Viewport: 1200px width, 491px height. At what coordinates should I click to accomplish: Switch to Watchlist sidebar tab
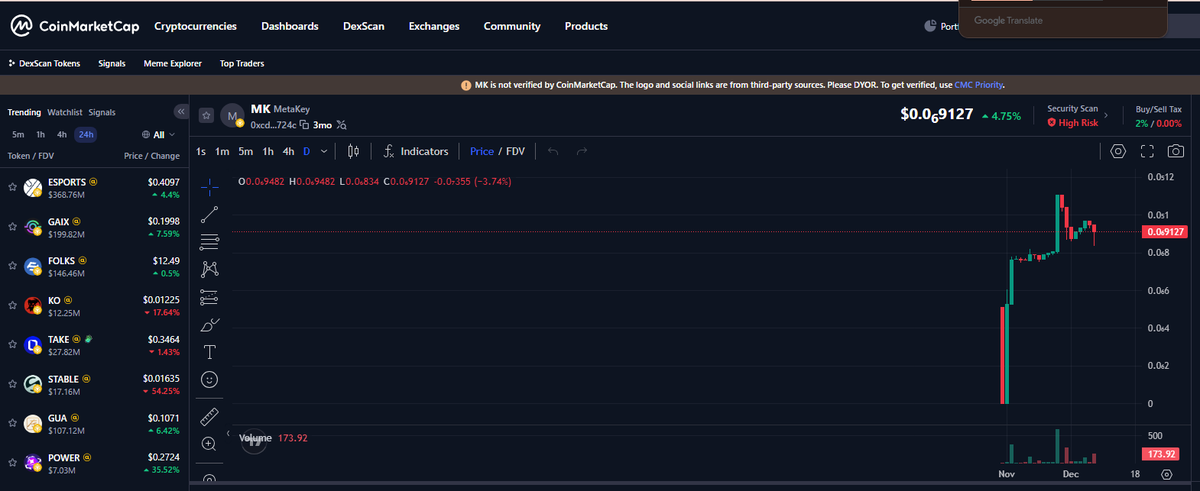pos(64,112)
